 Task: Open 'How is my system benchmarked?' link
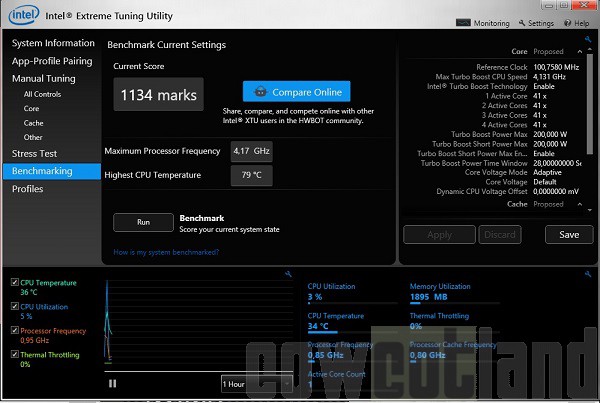166,252
